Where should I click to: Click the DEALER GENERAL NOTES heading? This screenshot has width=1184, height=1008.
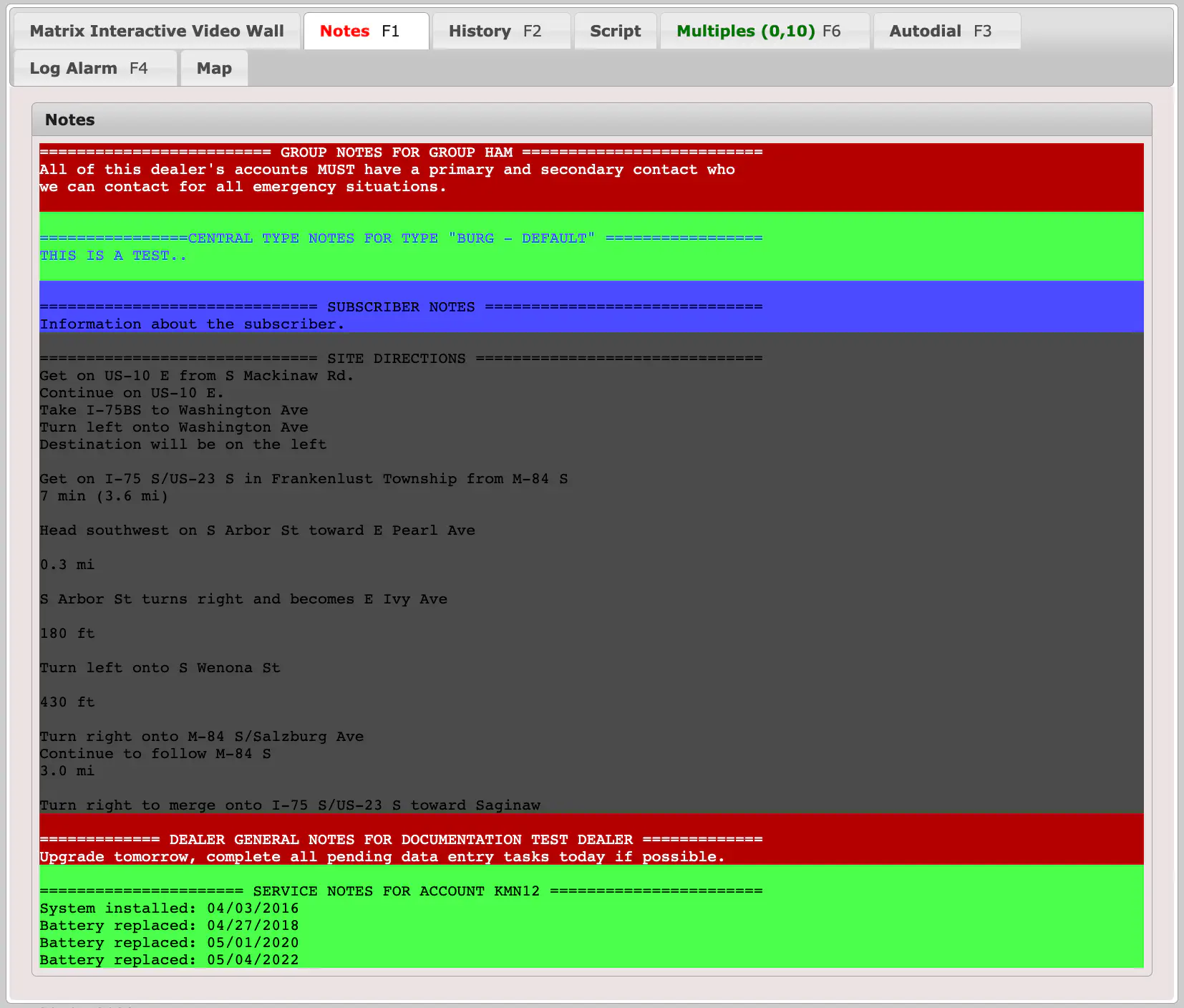[x=401, y=840]
